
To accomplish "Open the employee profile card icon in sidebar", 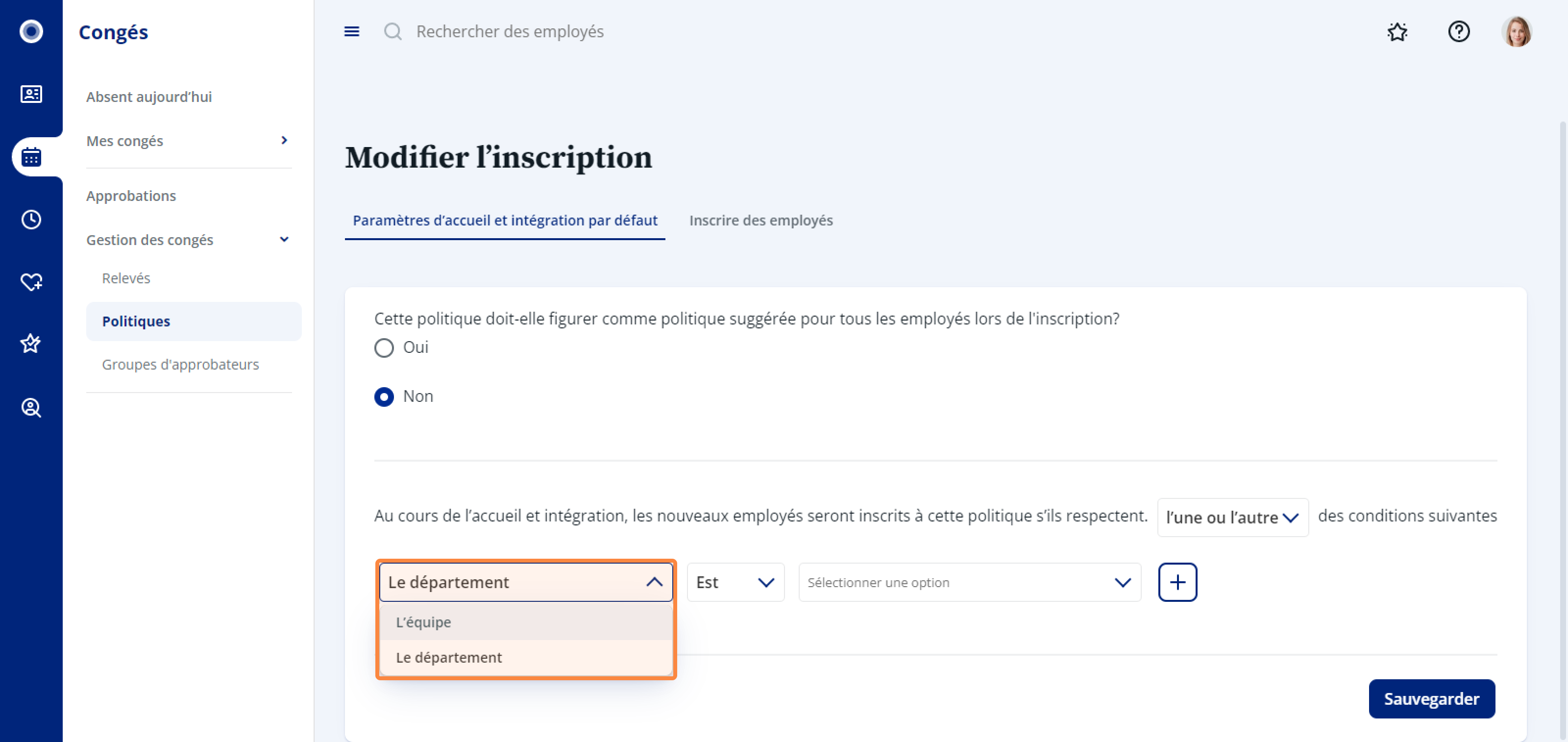I will coord(31,94).
